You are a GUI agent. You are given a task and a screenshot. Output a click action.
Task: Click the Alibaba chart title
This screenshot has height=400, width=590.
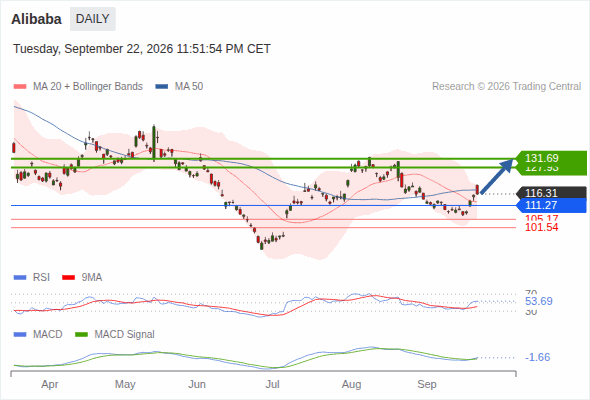(x=36, y=19)
